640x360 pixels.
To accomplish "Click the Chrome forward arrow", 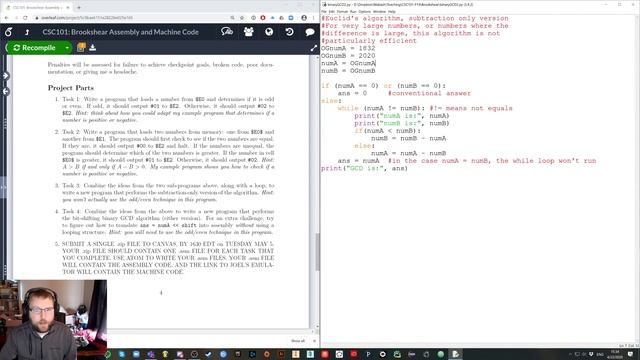I will [16, 18].
